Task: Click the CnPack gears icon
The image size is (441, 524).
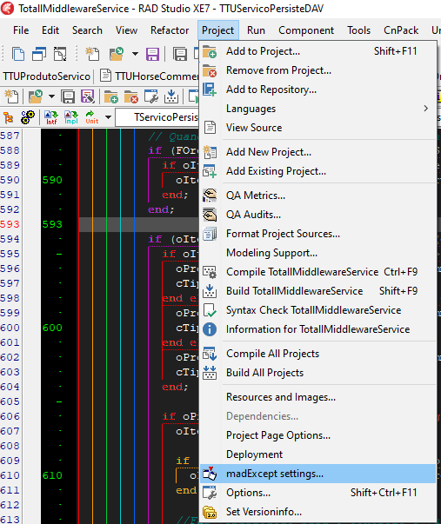Action: 28,117
